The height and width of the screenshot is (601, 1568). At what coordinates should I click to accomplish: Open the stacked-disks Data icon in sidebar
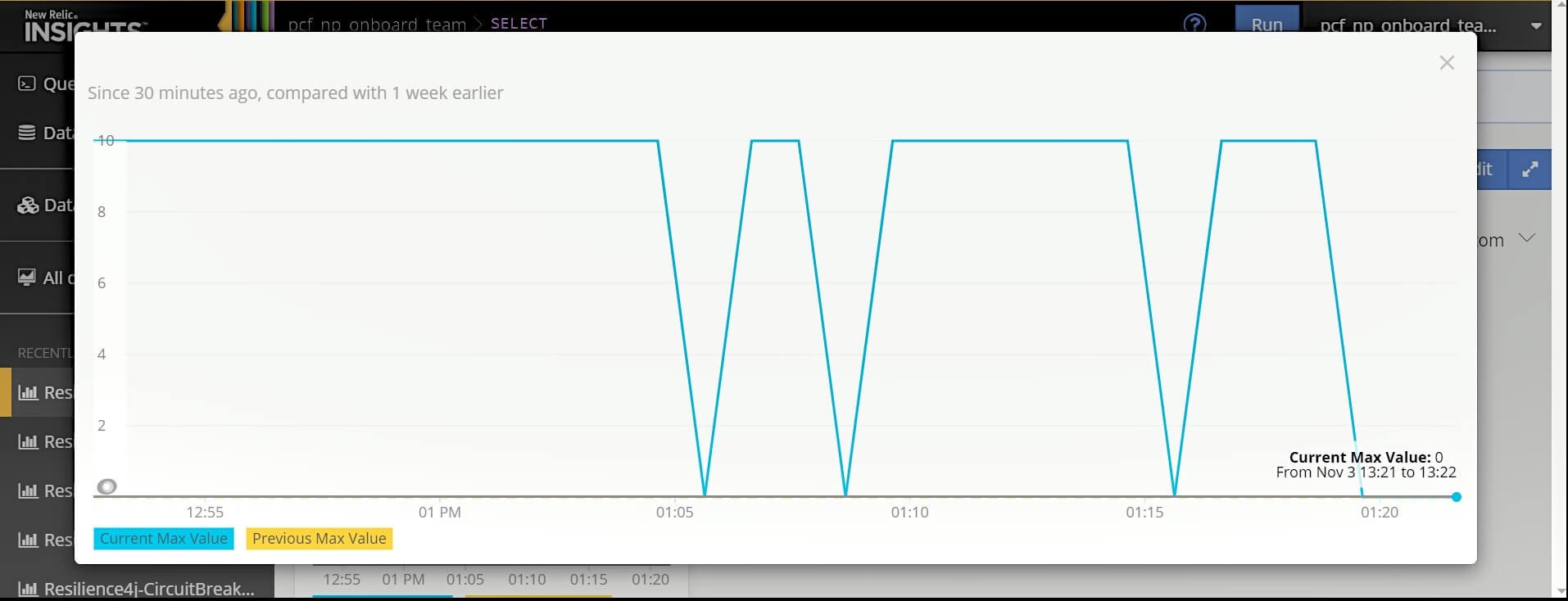pos(27,133)
